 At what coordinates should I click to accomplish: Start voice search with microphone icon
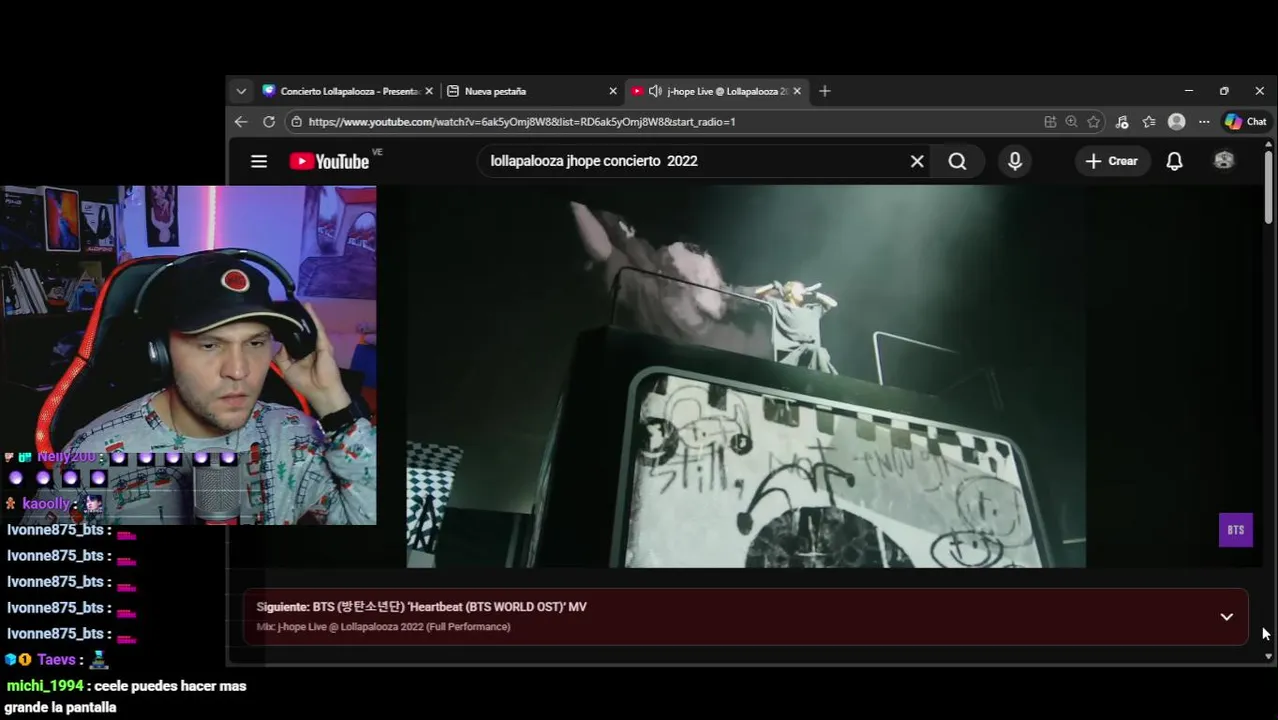(1015, 161)
